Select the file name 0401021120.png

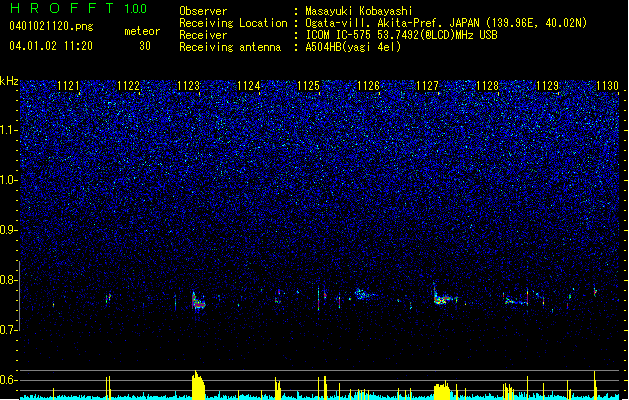tap(51, 26)
